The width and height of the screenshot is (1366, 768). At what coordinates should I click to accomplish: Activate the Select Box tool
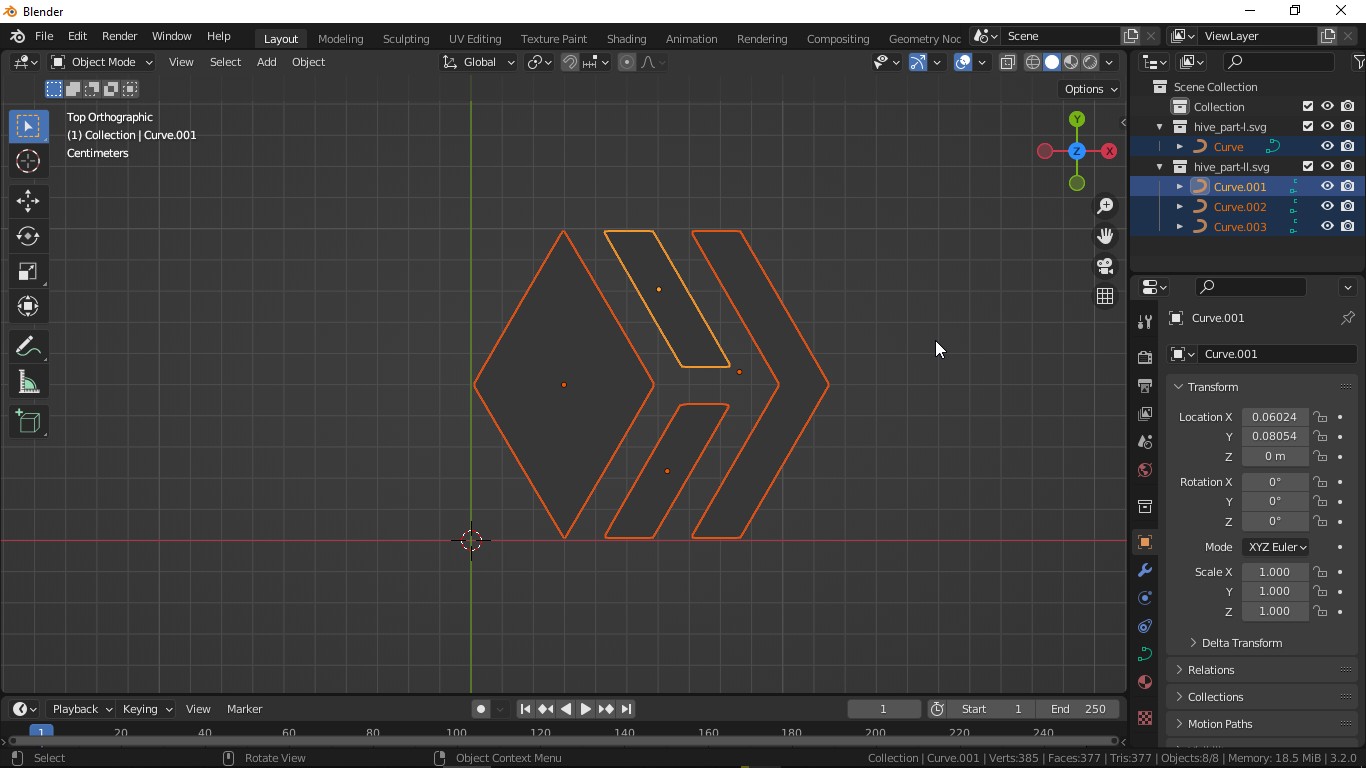pos(28,126)
